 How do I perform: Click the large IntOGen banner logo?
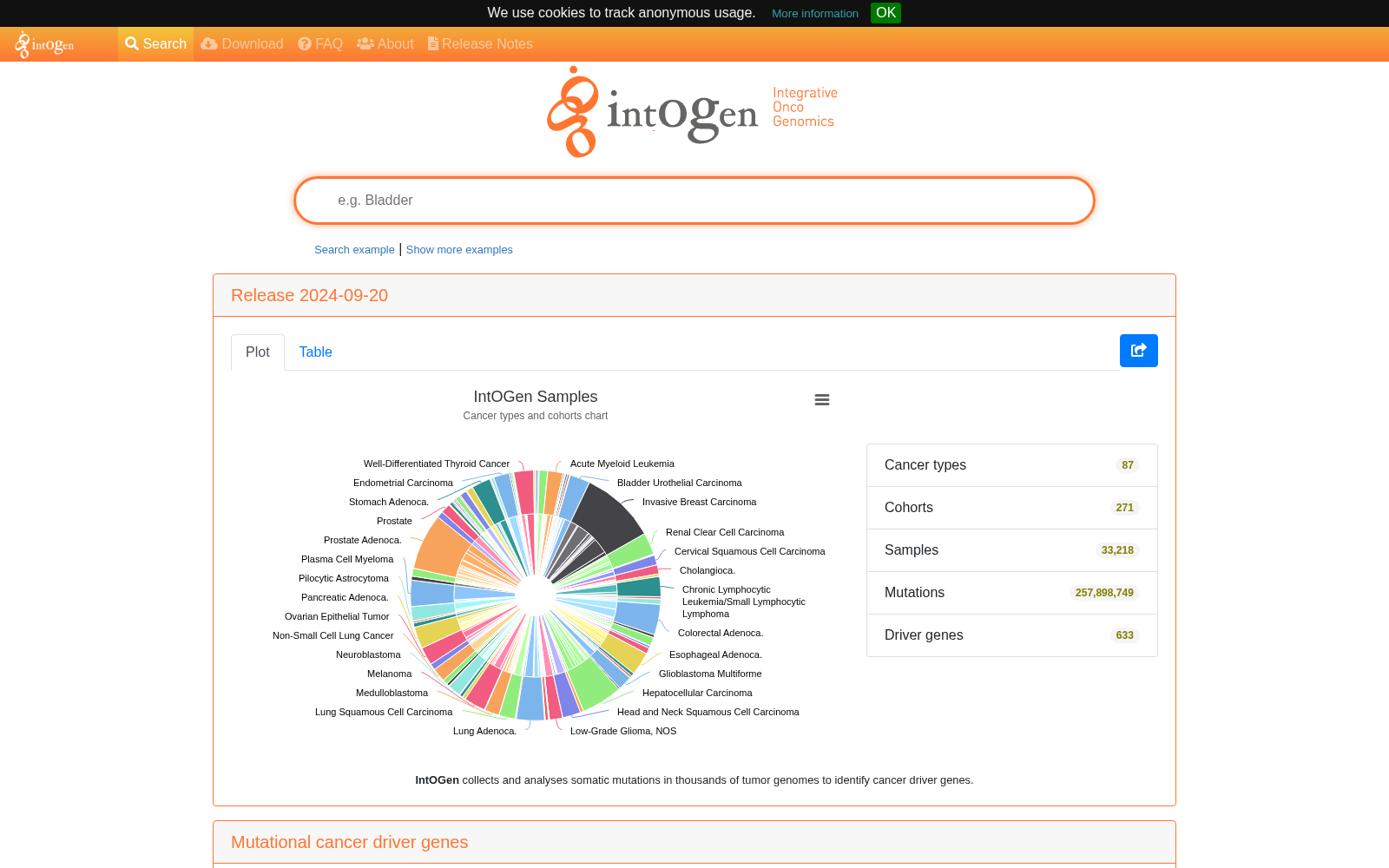[693, 112]
